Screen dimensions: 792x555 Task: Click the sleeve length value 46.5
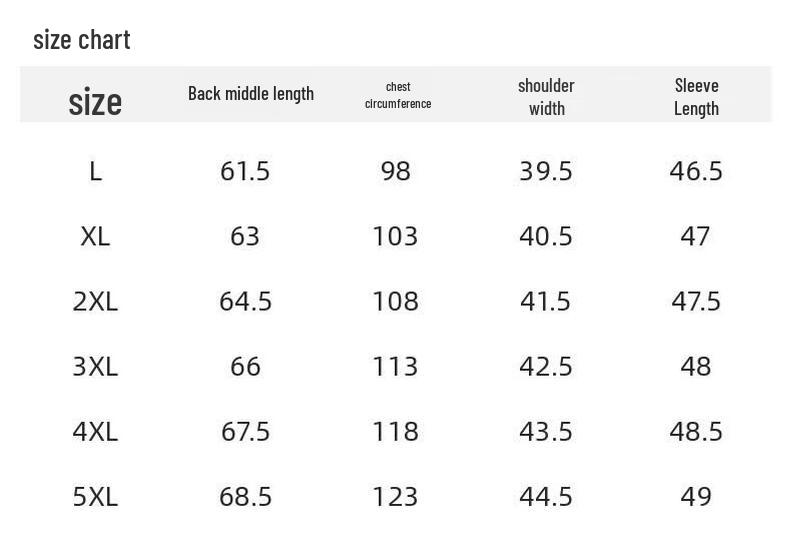tap(696, 171)
